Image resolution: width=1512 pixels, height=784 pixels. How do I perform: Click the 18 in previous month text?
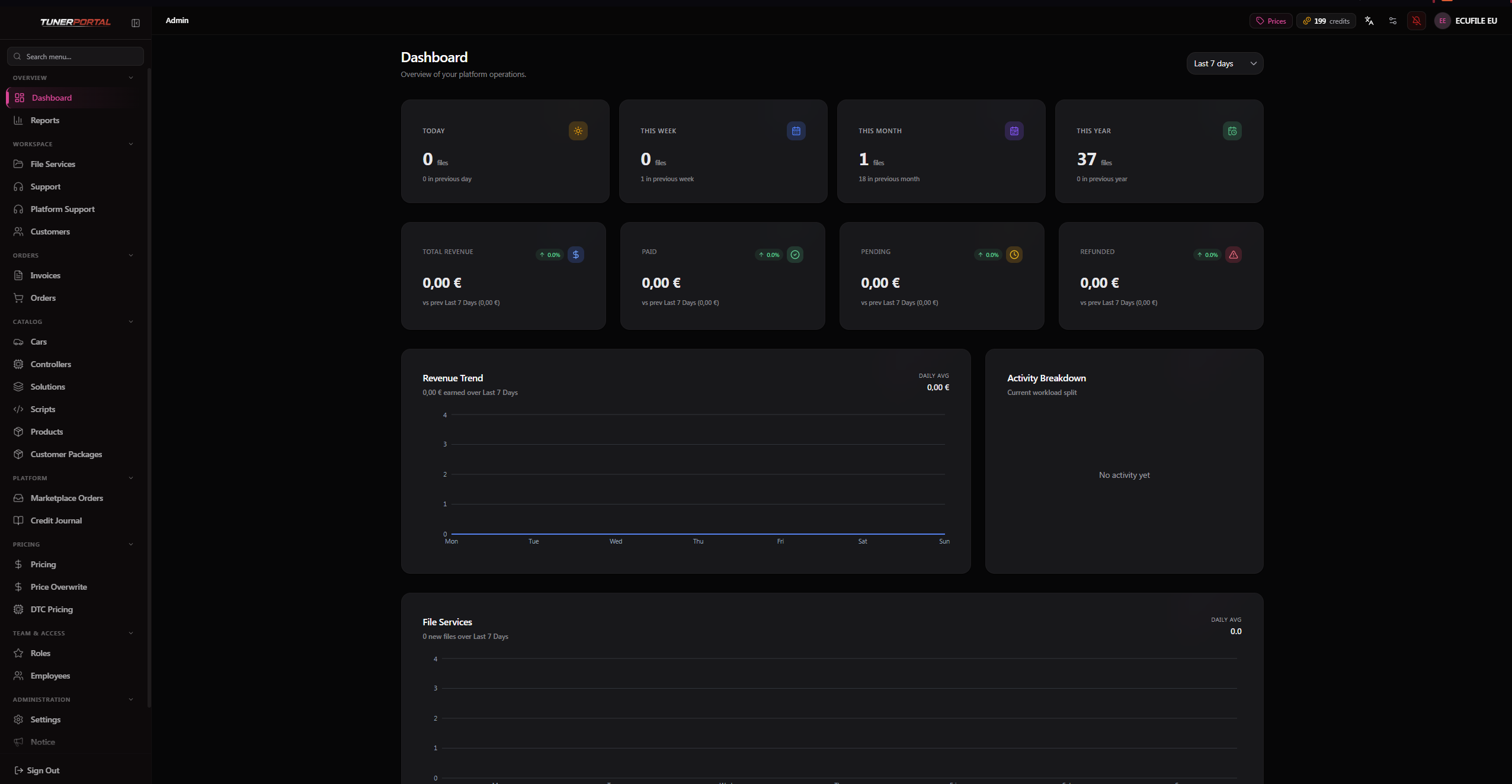pyautogui.click(x=889, y=179)
